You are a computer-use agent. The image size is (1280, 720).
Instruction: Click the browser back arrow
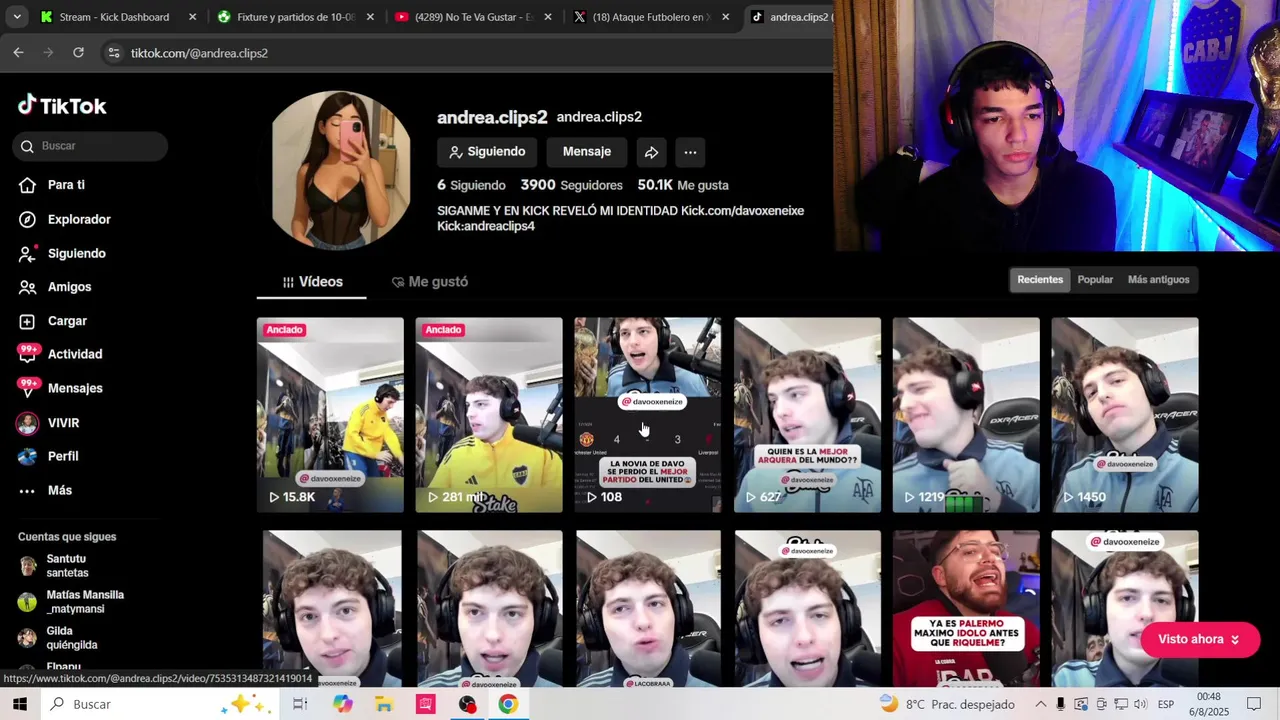[18, 53]
